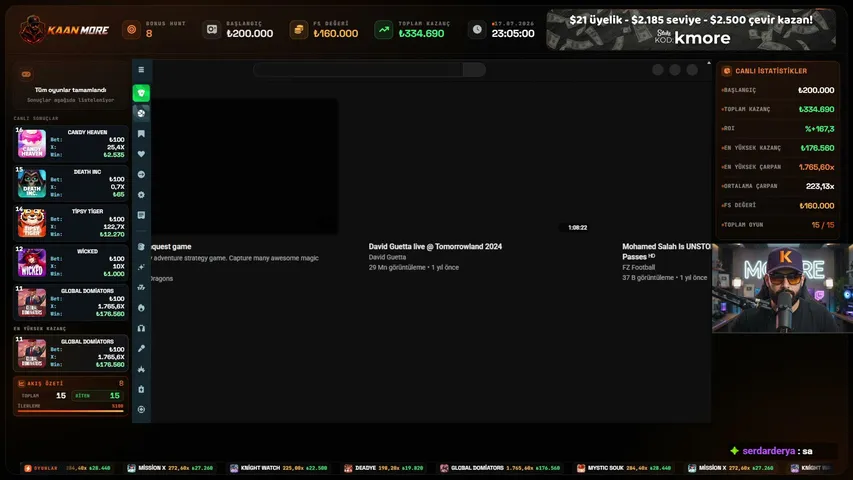Screen dimensions: 853x480
Task: Open the flame icon in sidebar
Action: tap(141, 308)
